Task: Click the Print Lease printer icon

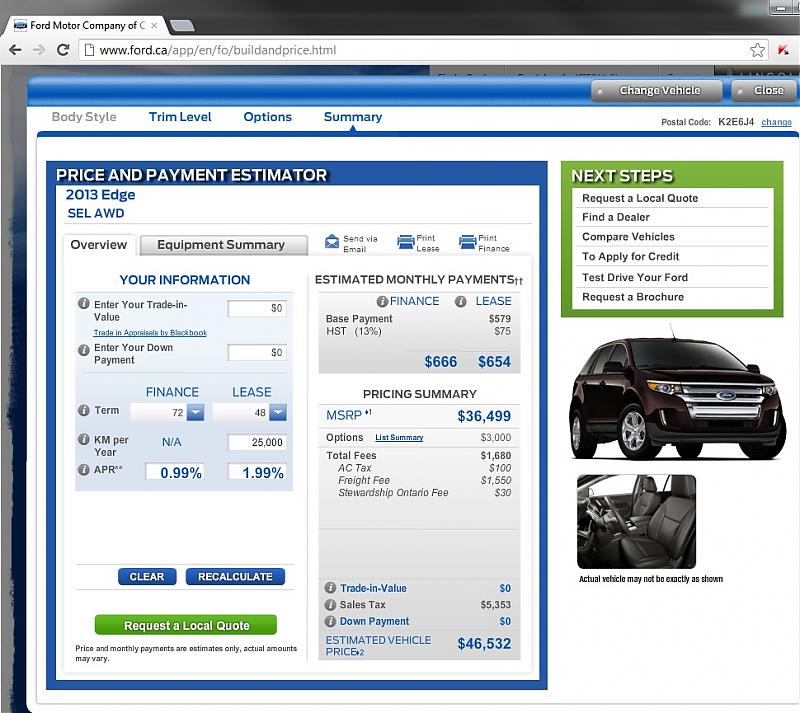Action: [x=406, y=242]
